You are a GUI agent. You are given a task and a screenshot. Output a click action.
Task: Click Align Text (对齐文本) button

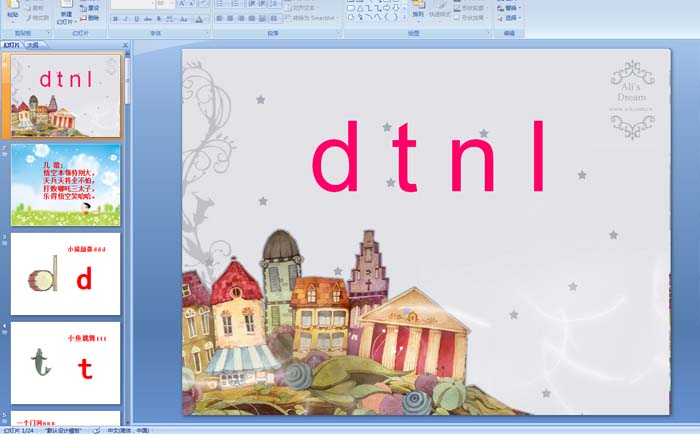click(300, 8)
